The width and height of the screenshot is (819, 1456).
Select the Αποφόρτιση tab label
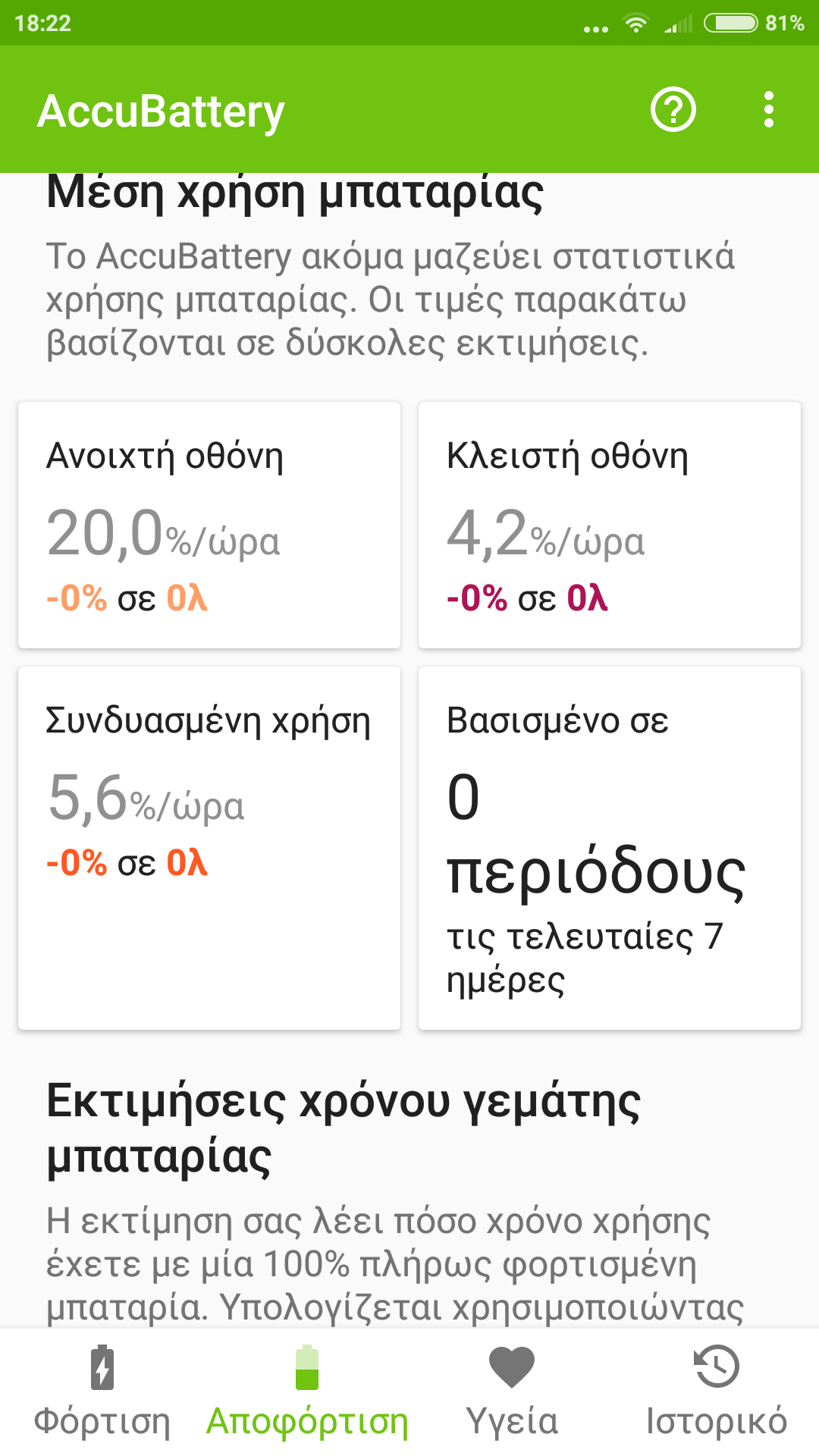pos(307,1421)
